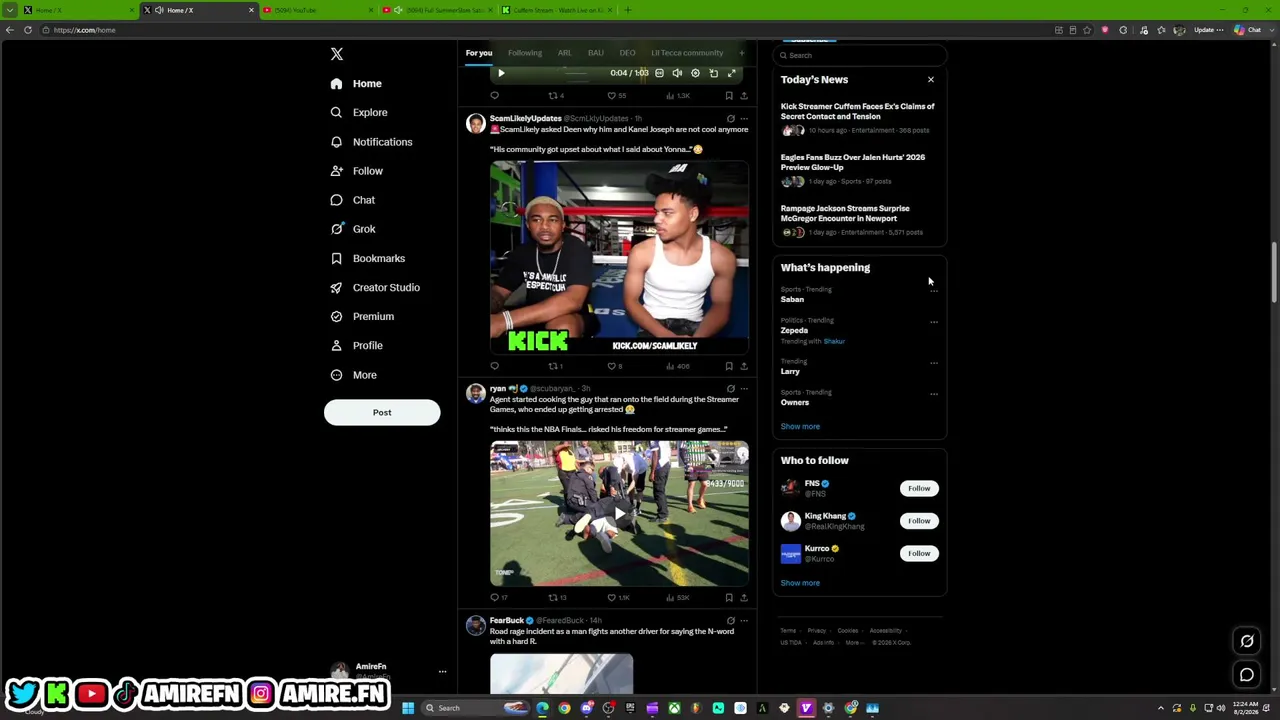This screenshot has width=1280, height=720.
Task: Toggle captions on the video player
Action: point(659,73)
